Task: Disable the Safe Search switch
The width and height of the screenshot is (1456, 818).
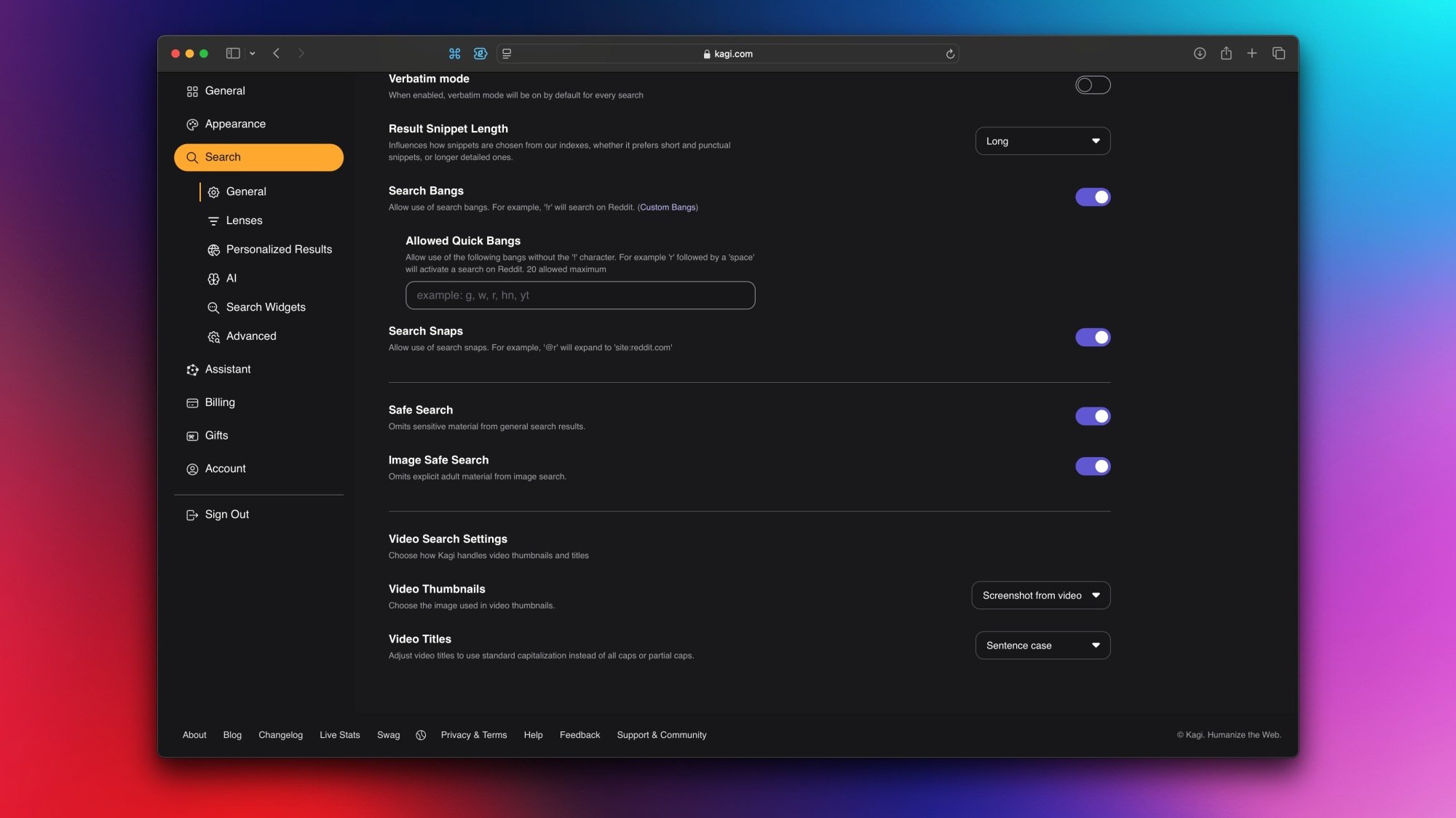Action: 1093,416
